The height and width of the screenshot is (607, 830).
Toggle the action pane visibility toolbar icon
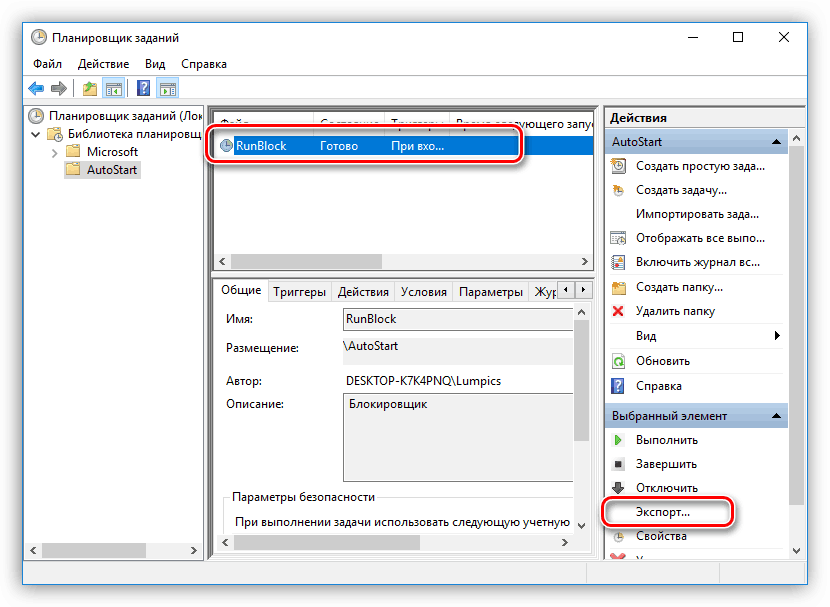(x=167, y=88)
